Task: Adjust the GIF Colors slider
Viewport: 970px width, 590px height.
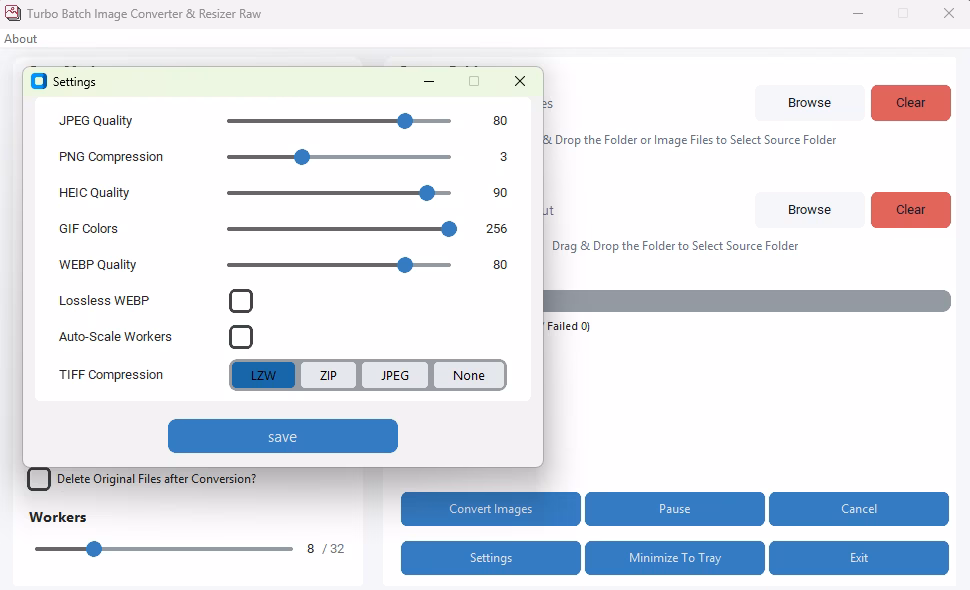Action: (341, 229)
